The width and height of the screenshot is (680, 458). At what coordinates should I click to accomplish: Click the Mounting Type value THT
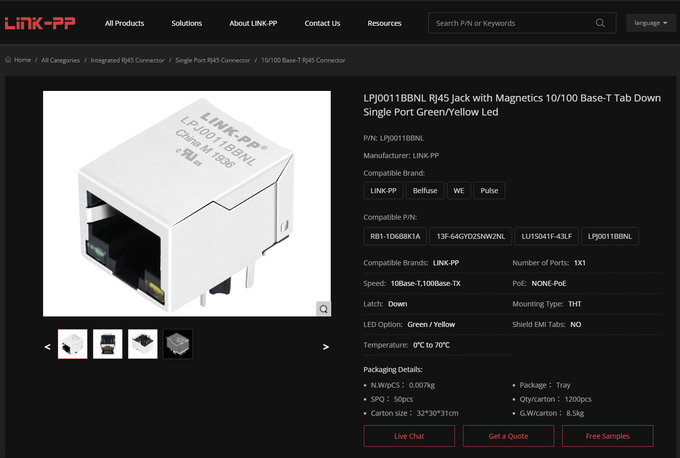click(575, 304)
